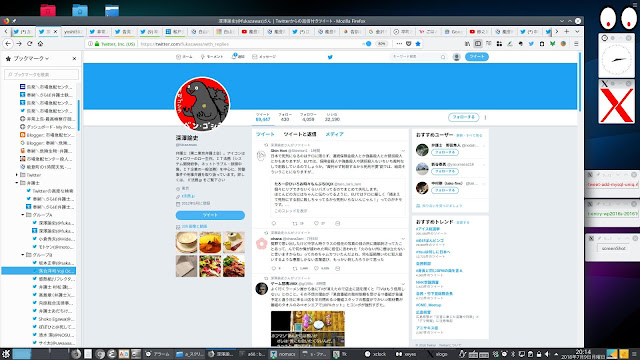Screen dimensions: 640x360
Task: Close the bookmarks sidebar
Action: [x=74, y=59]
